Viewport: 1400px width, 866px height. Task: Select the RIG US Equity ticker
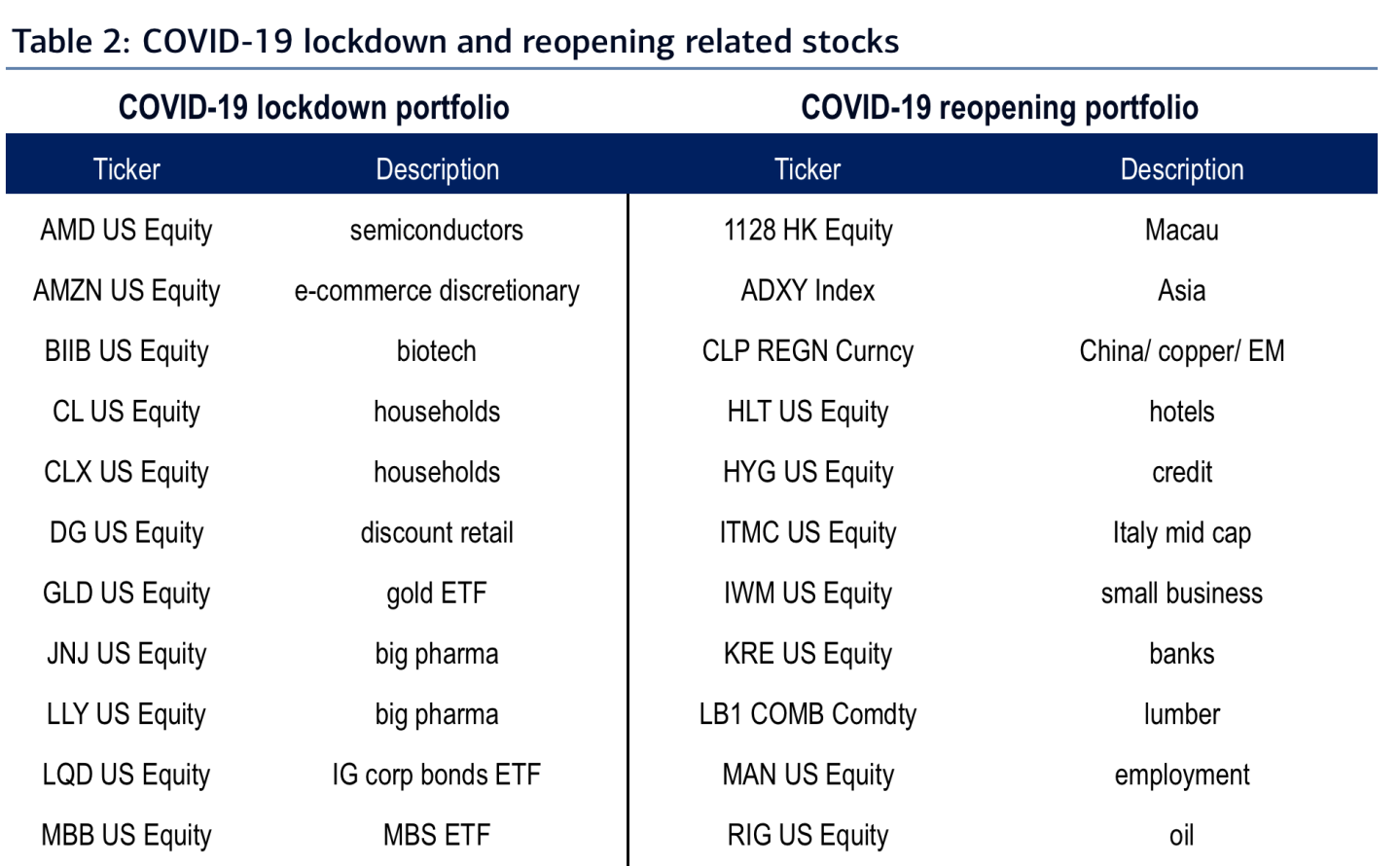pos(808,835)
